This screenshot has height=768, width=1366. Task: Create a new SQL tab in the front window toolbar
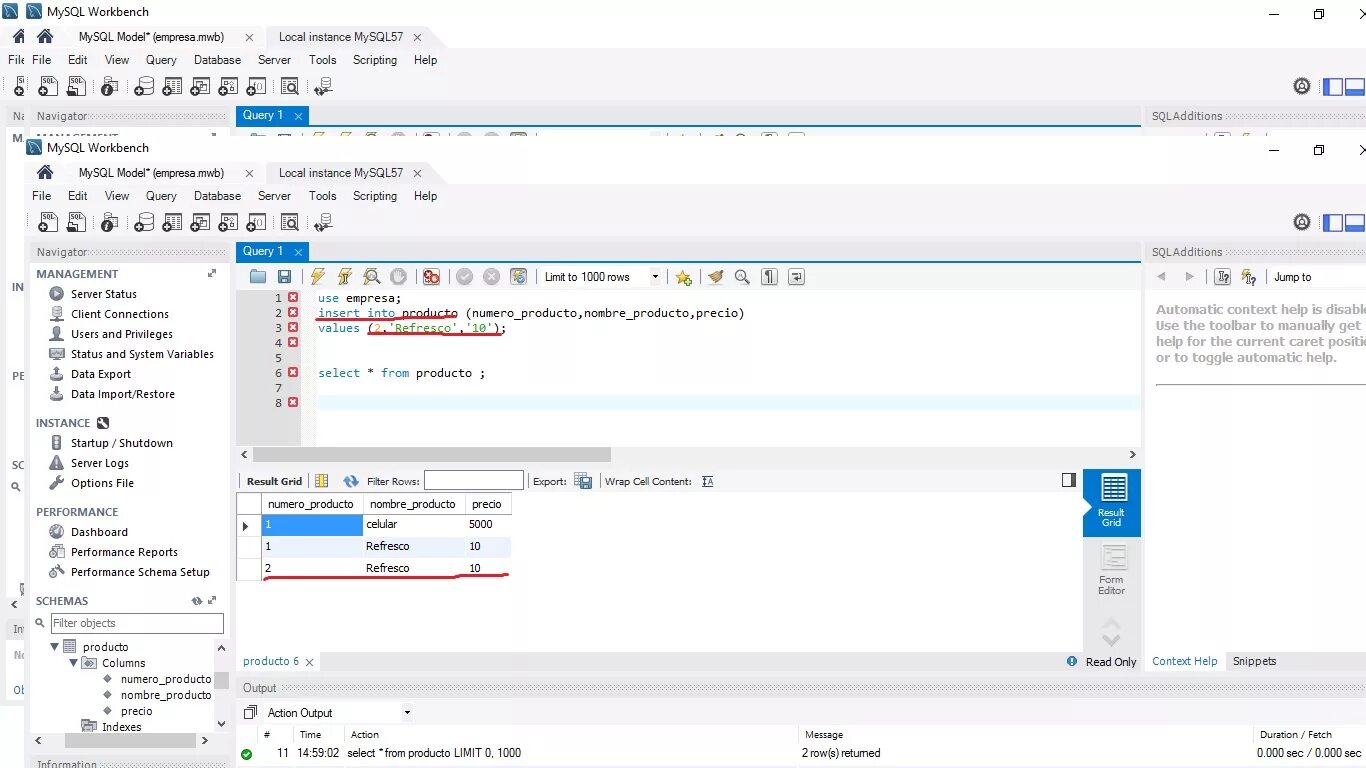click(48, 222)
